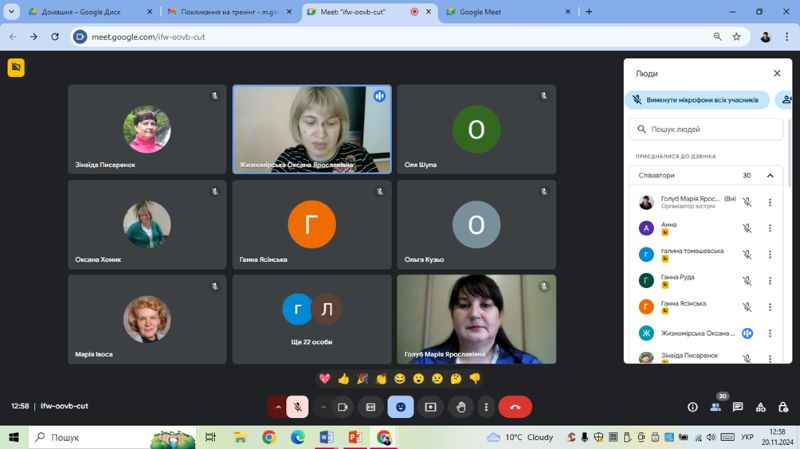Image resolution: width=800 pixels, height=449 pixels.
Task: Click the address bar URL
Action: pyautogui.click(x=148, y=37)
